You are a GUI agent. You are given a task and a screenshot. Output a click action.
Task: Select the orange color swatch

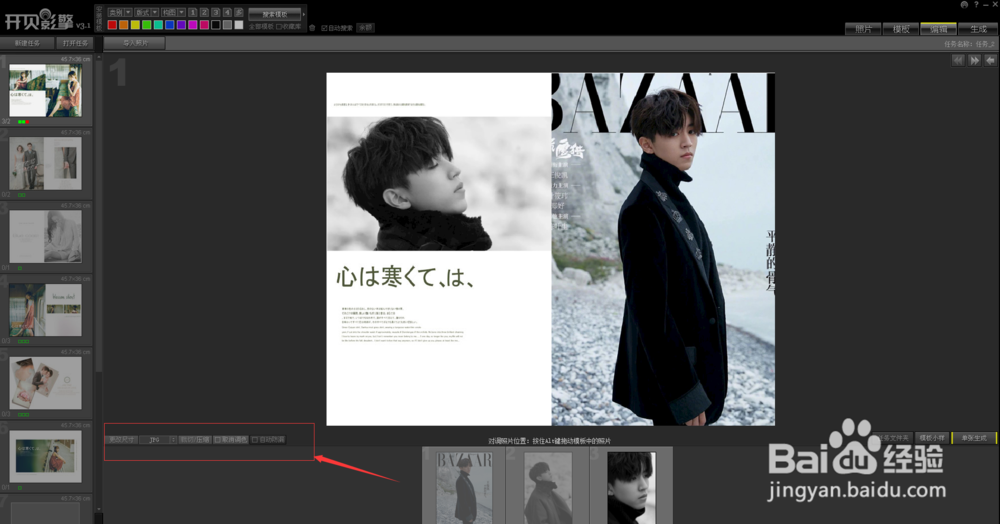tap(124, 25)
